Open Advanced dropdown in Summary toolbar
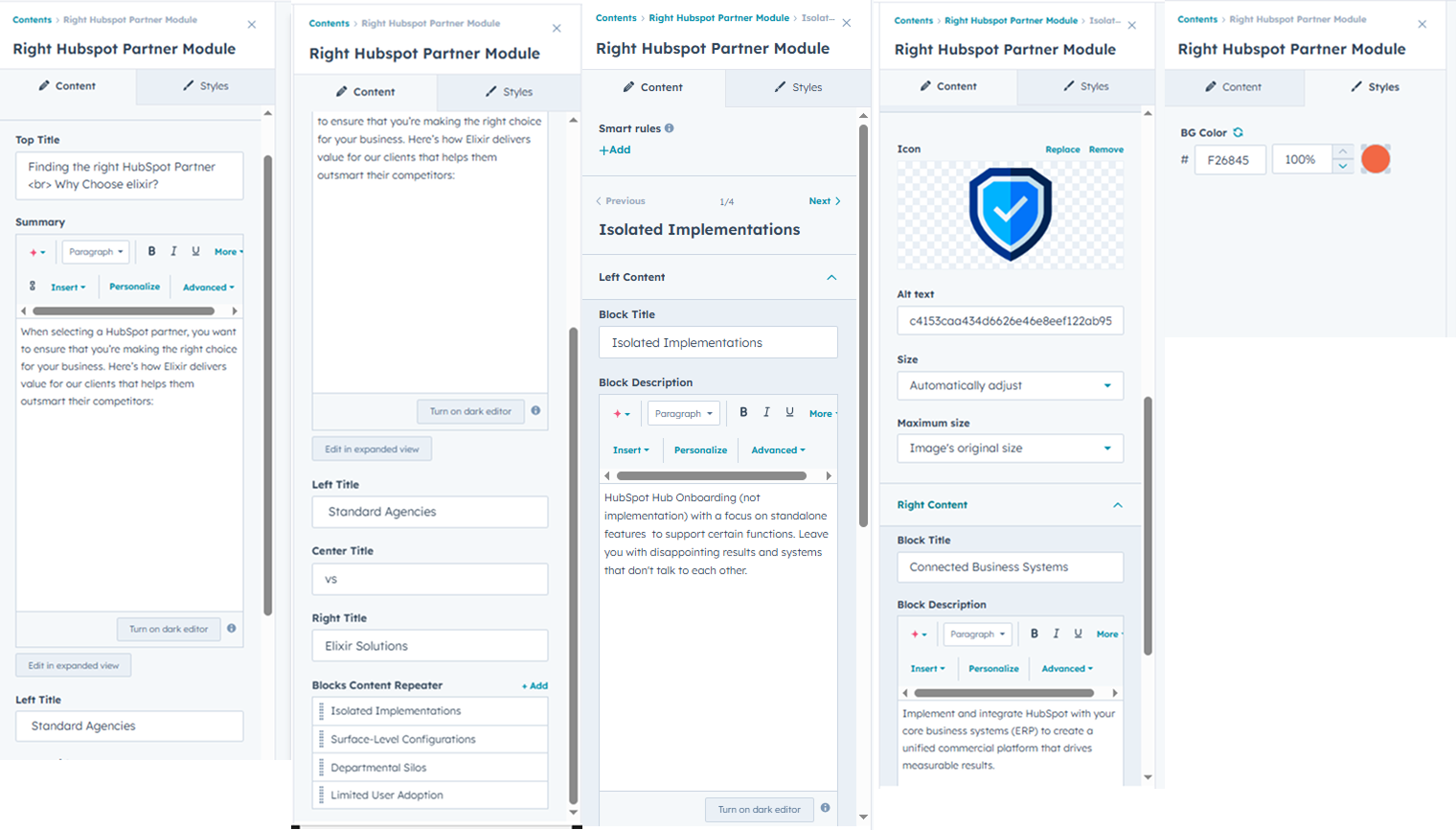Image resolution: width=1456 pixels, height=830 pixels. [208, 287]
